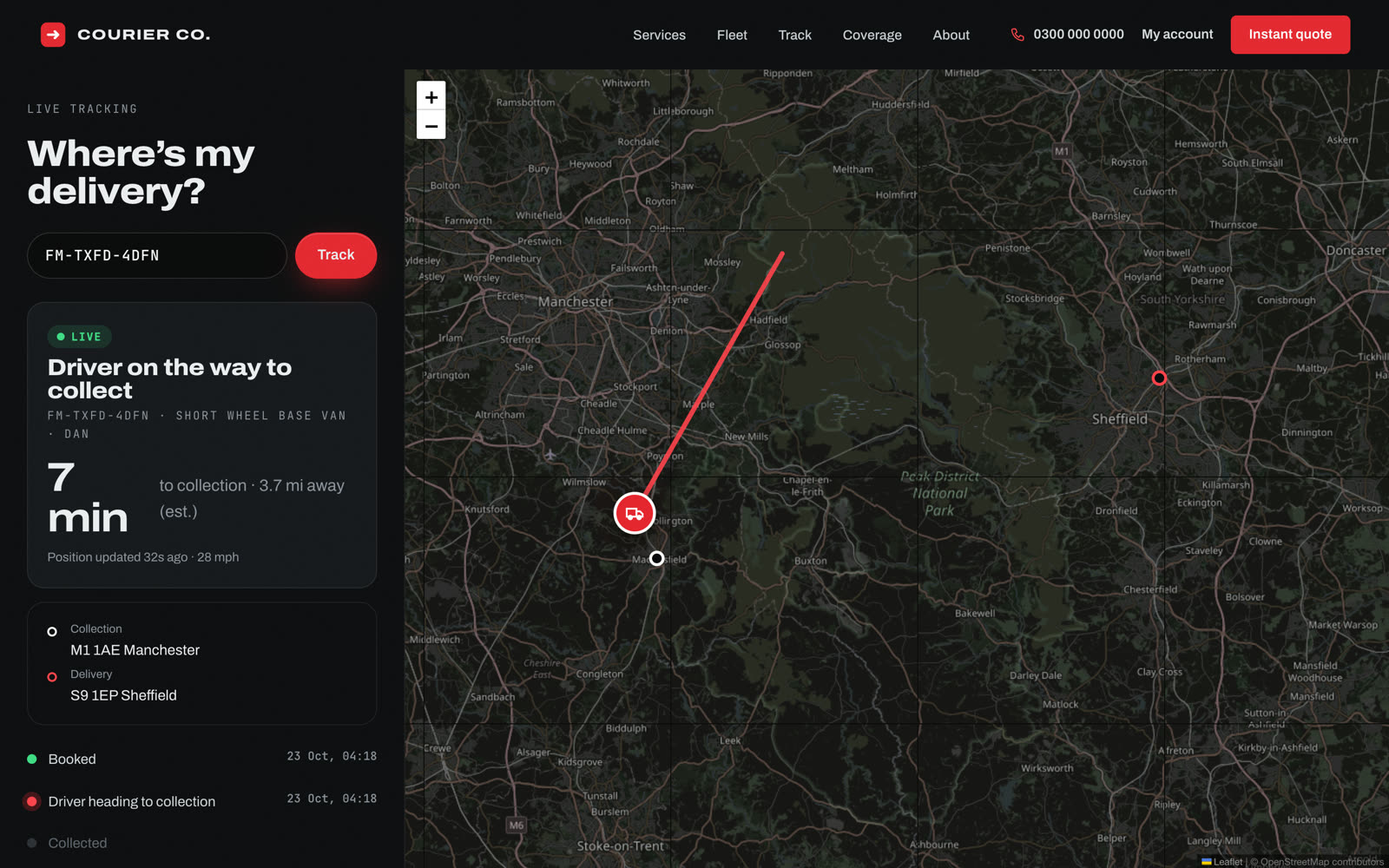Zoom in on the map

point(431,96)
